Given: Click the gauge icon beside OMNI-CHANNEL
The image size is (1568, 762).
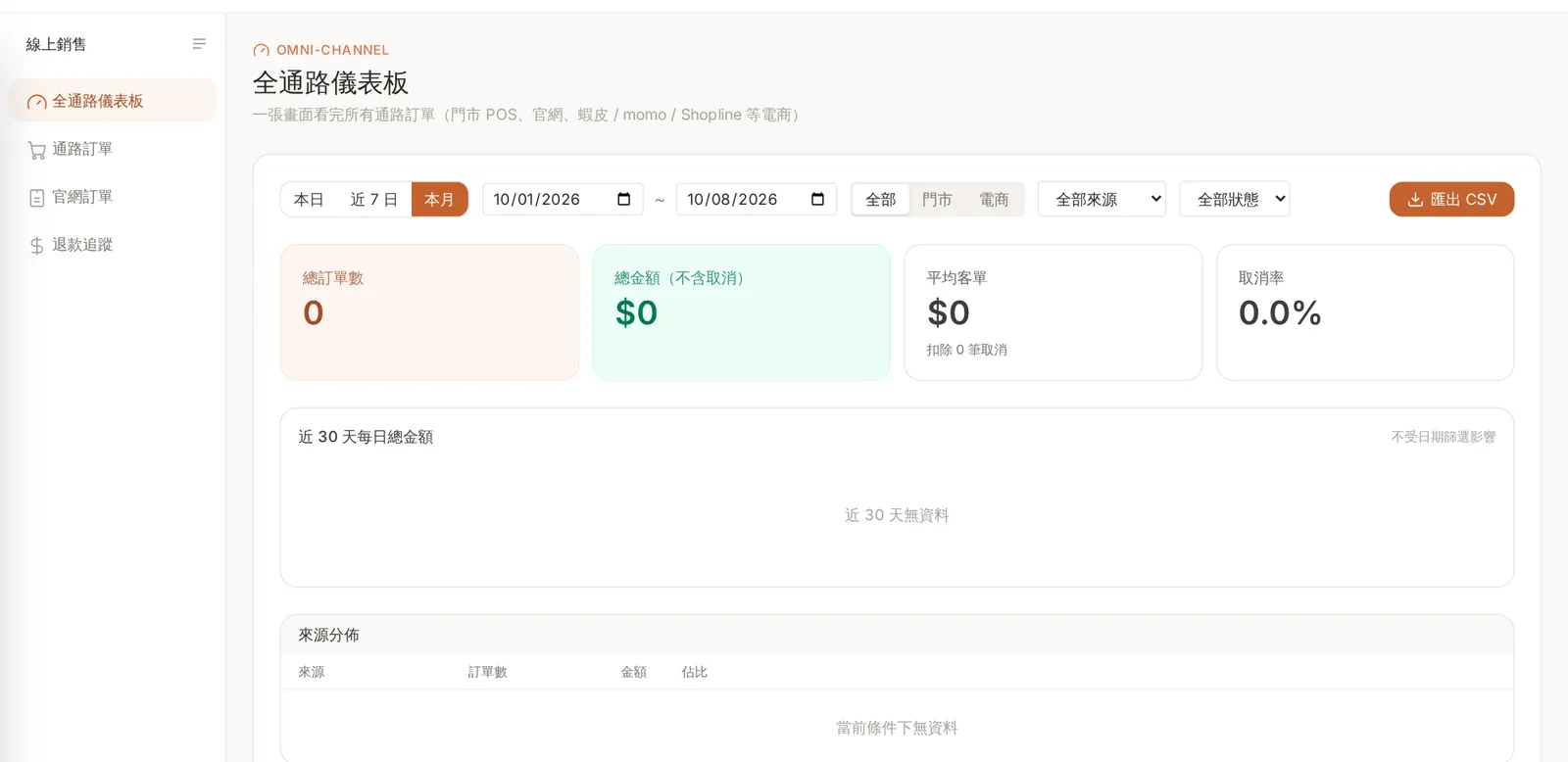Looking at the screenshot, I should coord(261,50).
